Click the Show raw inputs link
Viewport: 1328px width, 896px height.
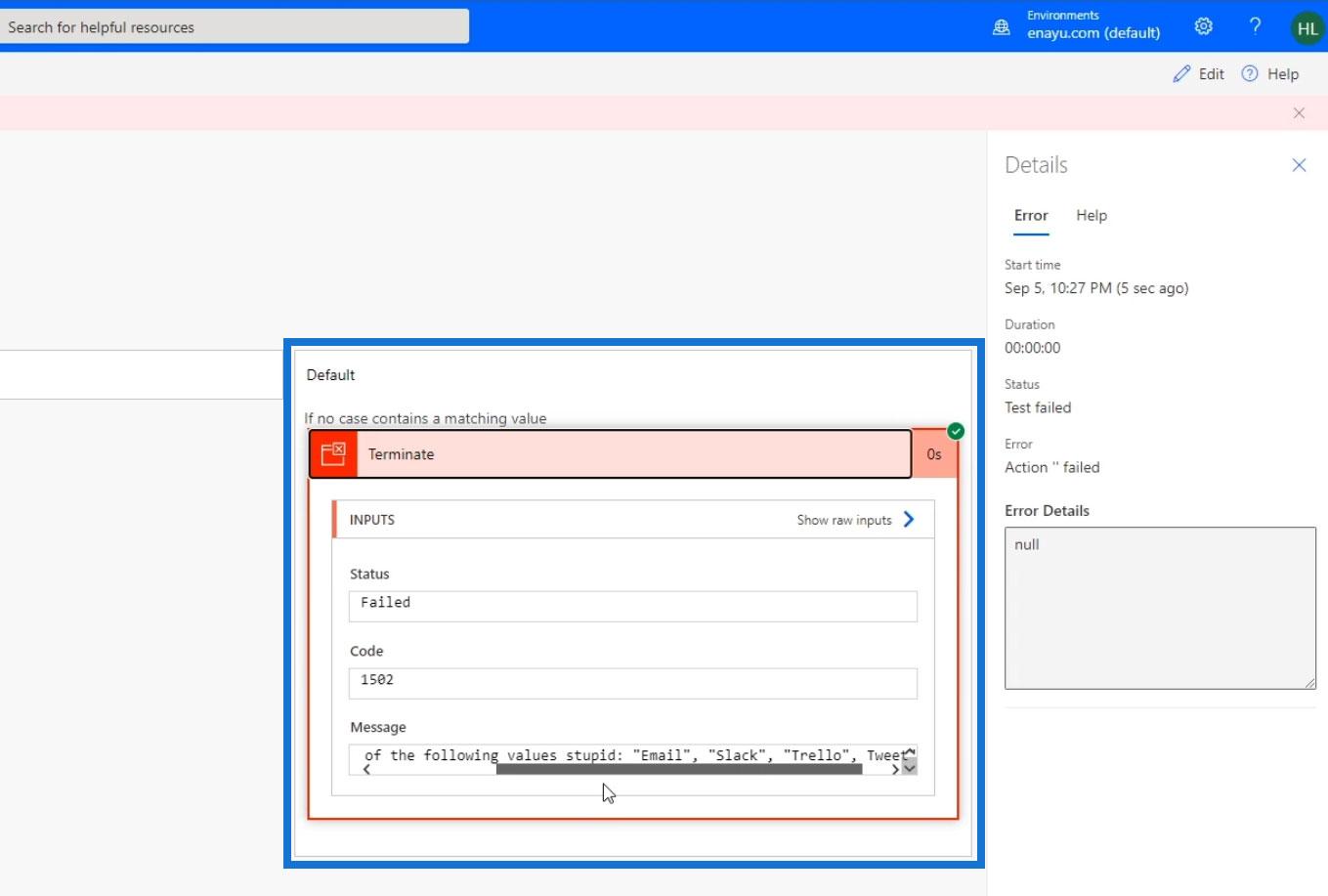[844, 520]
